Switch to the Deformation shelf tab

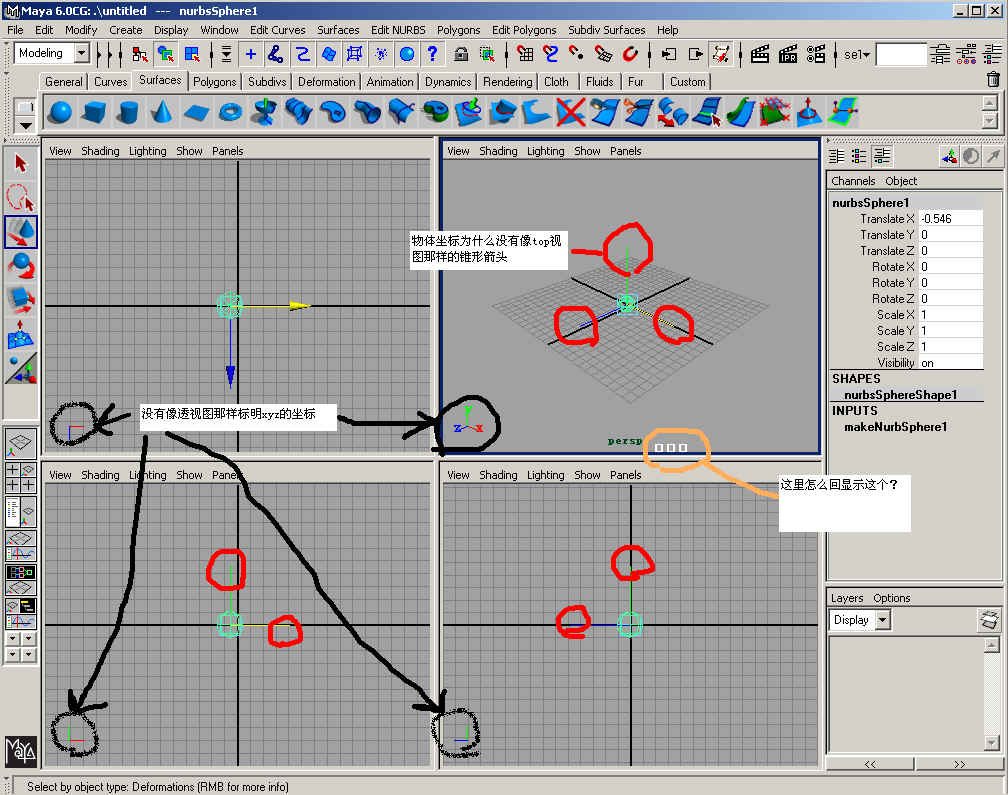327,82
